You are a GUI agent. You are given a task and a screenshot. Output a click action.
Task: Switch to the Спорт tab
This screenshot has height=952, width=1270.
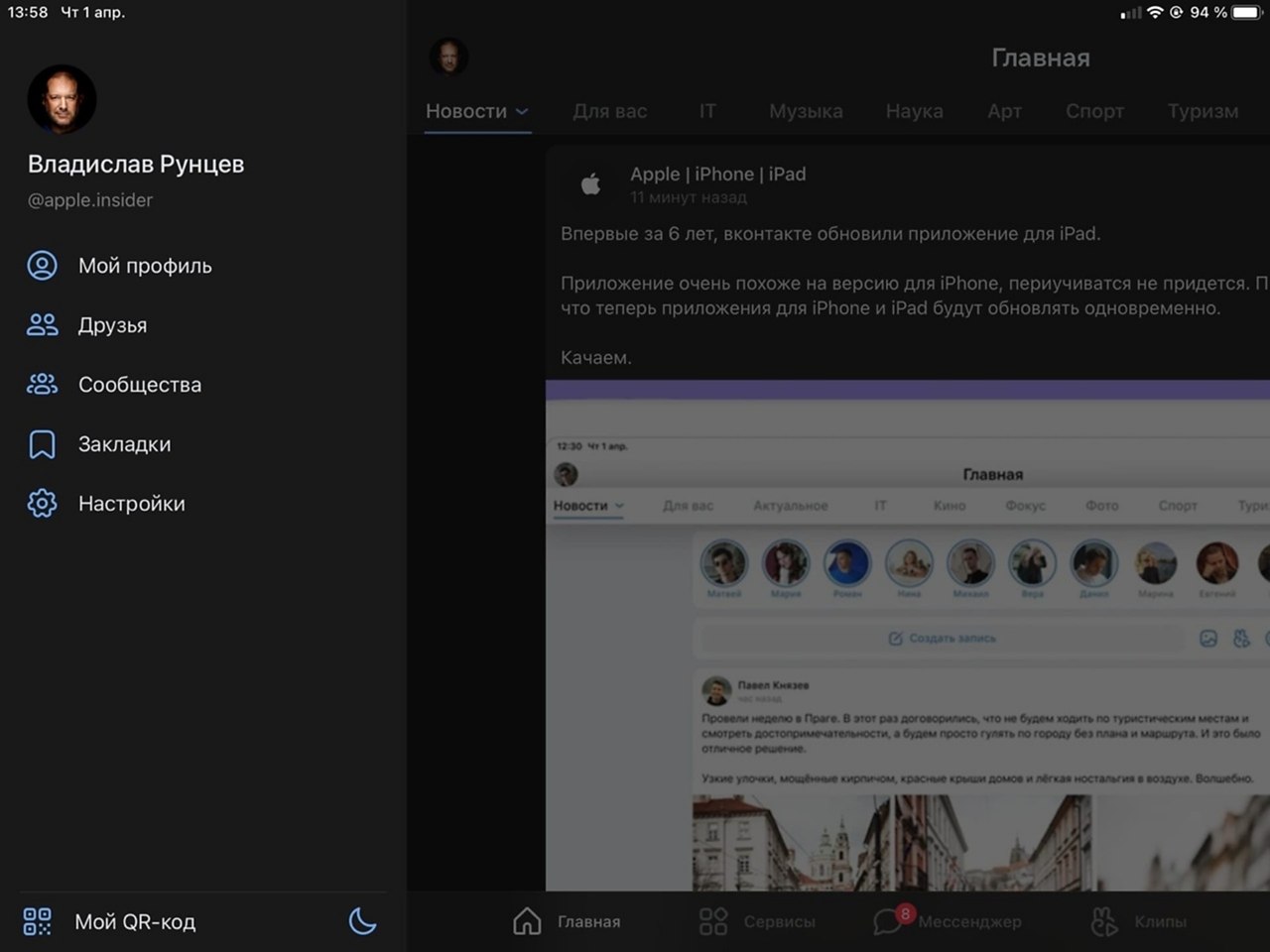click(1094, 111)
